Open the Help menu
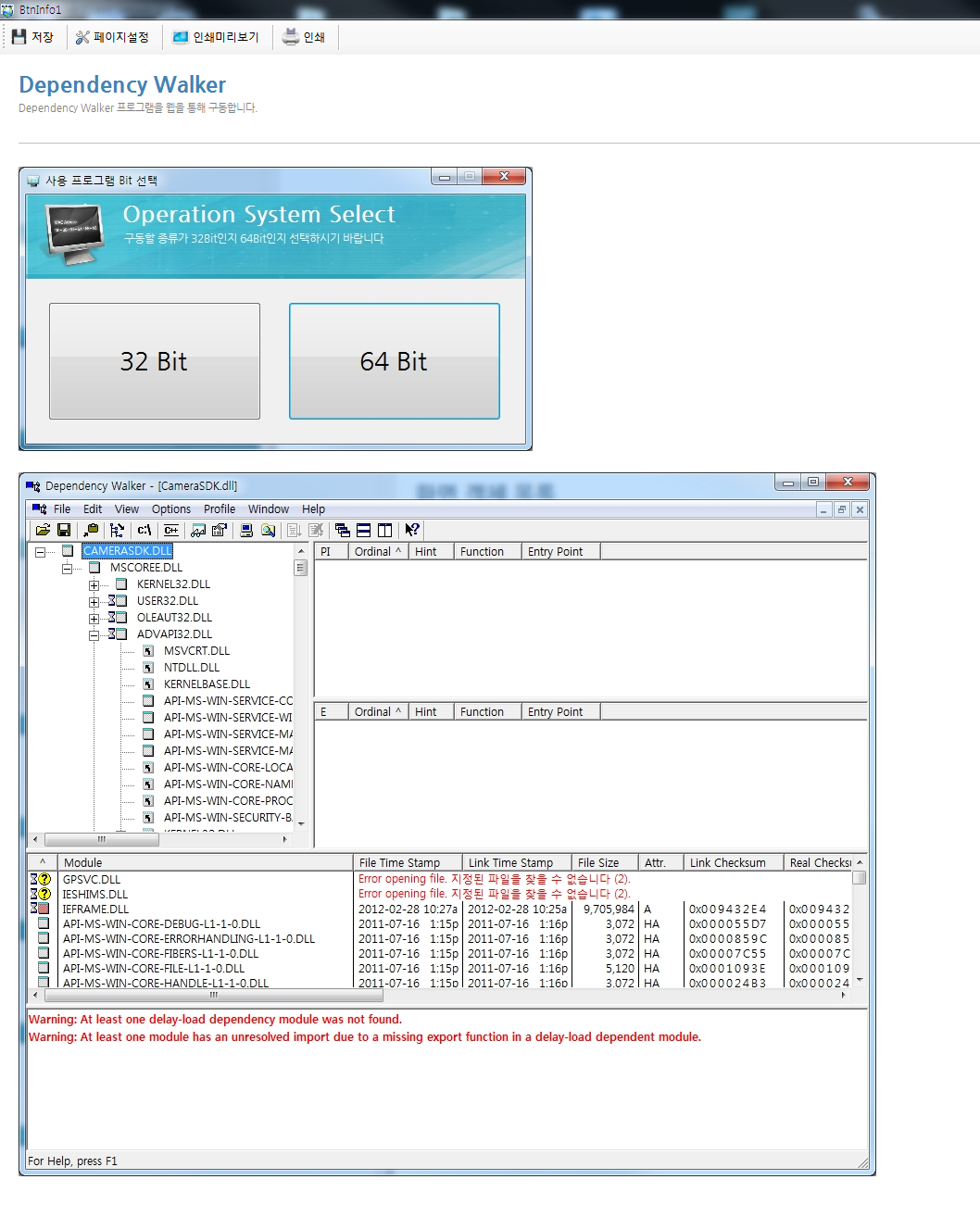The width and height of the screenshot is (980, 1217). tap(313, 508)
